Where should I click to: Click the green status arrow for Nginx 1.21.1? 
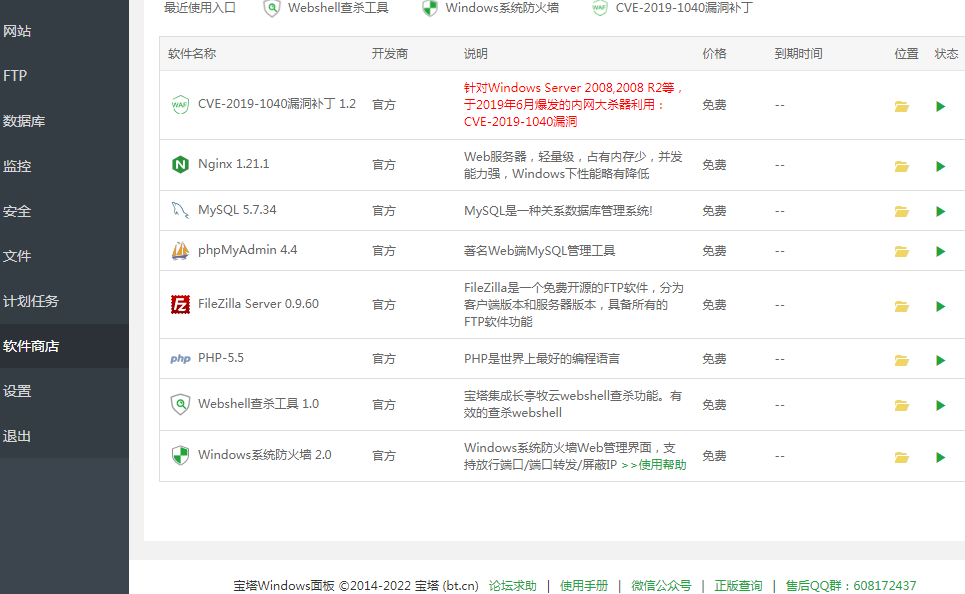coord(940,166)
